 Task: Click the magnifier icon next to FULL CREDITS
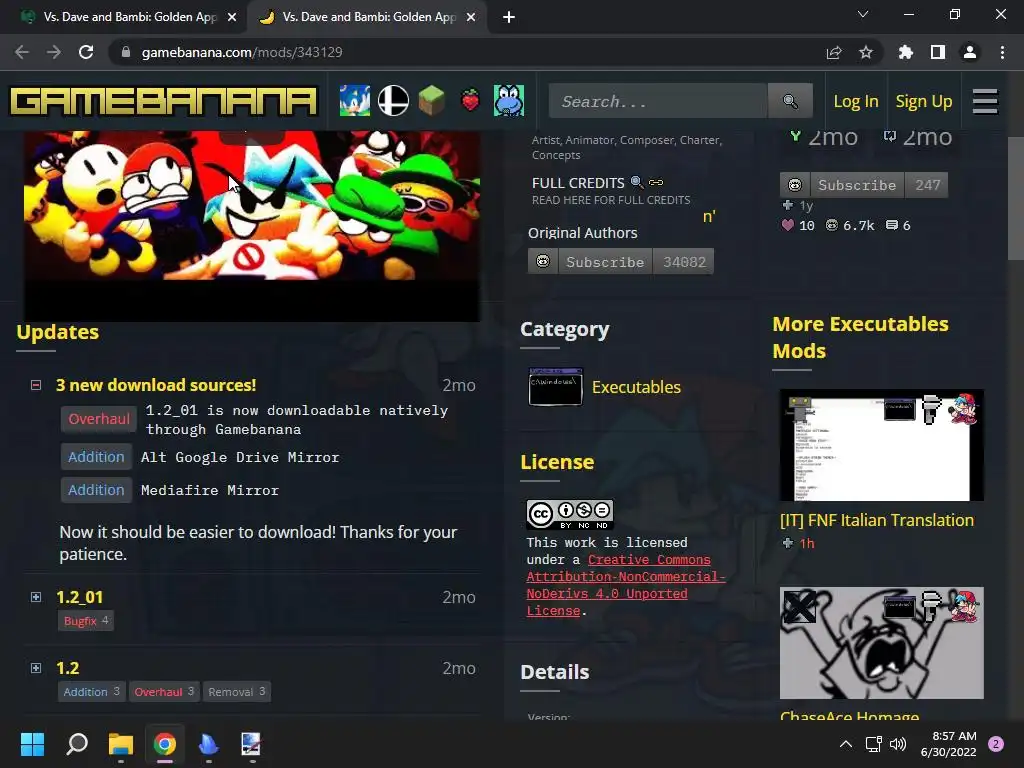(637, 182)
